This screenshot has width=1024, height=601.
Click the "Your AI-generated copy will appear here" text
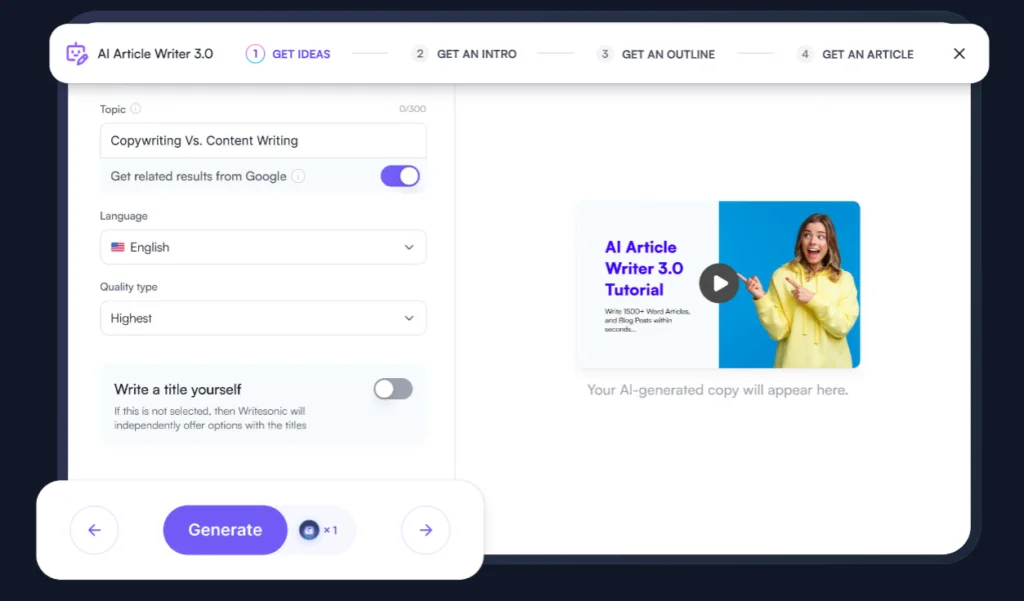[x=718, y=390]
